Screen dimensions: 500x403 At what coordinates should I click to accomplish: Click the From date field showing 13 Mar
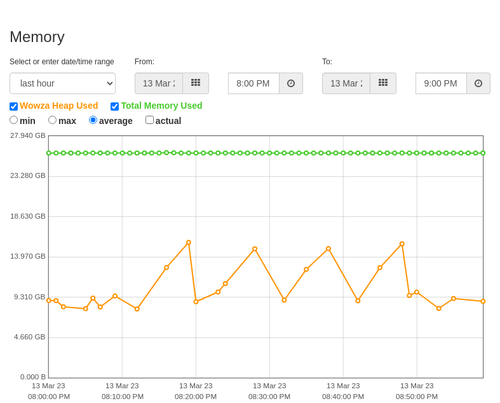coord(159,83)
